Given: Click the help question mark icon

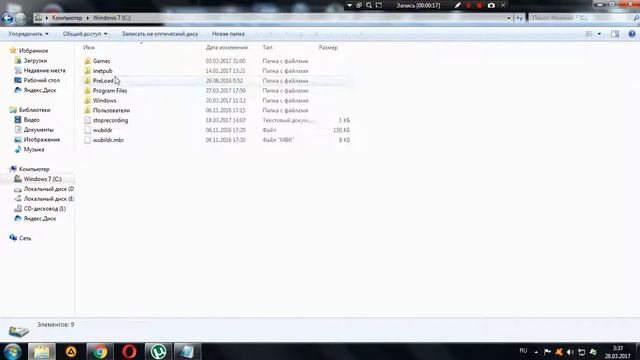Looking at the screenshot, I should (x=632, y=34).
